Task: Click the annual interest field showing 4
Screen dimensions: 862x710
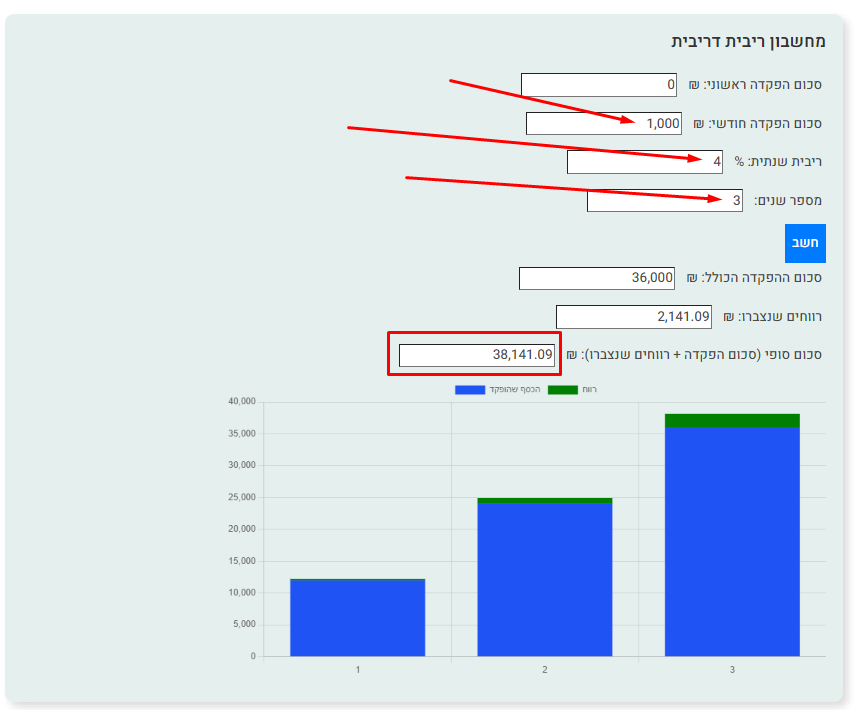Action: (645, 162)
